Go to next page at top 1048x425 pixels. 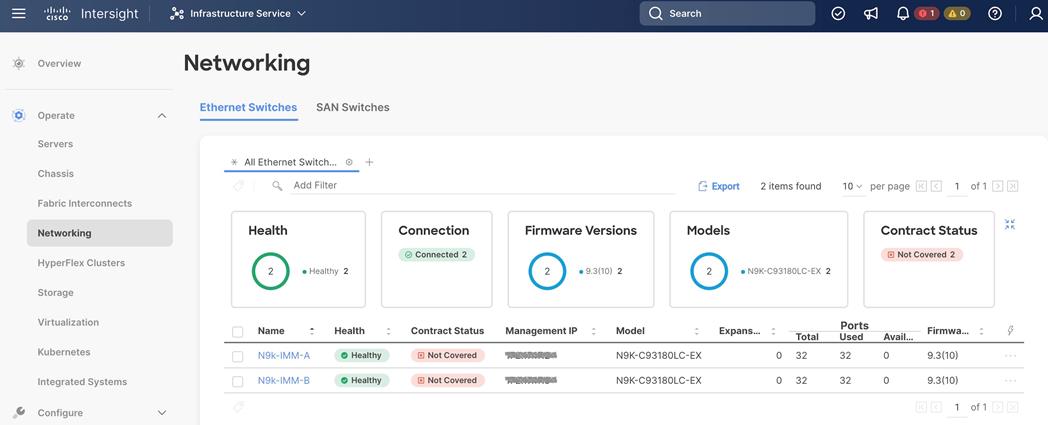click(x=998, y=186)
